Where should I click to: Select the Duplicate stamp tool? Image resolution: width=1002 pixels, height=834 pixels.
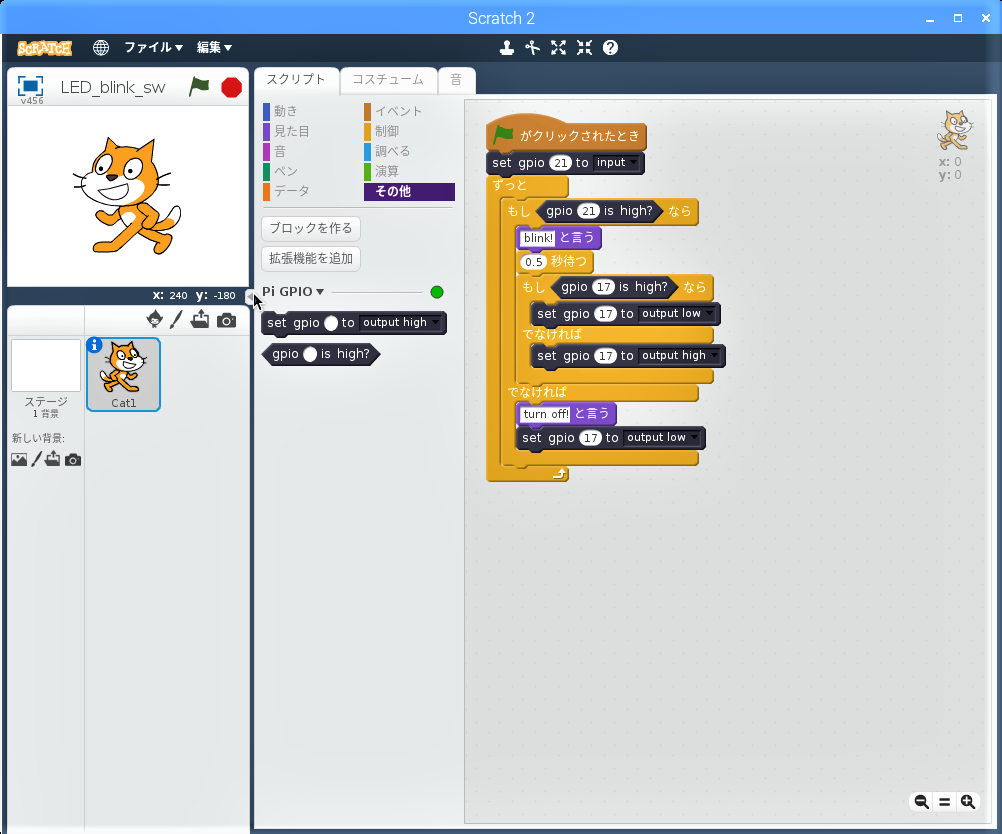(507, 48)
